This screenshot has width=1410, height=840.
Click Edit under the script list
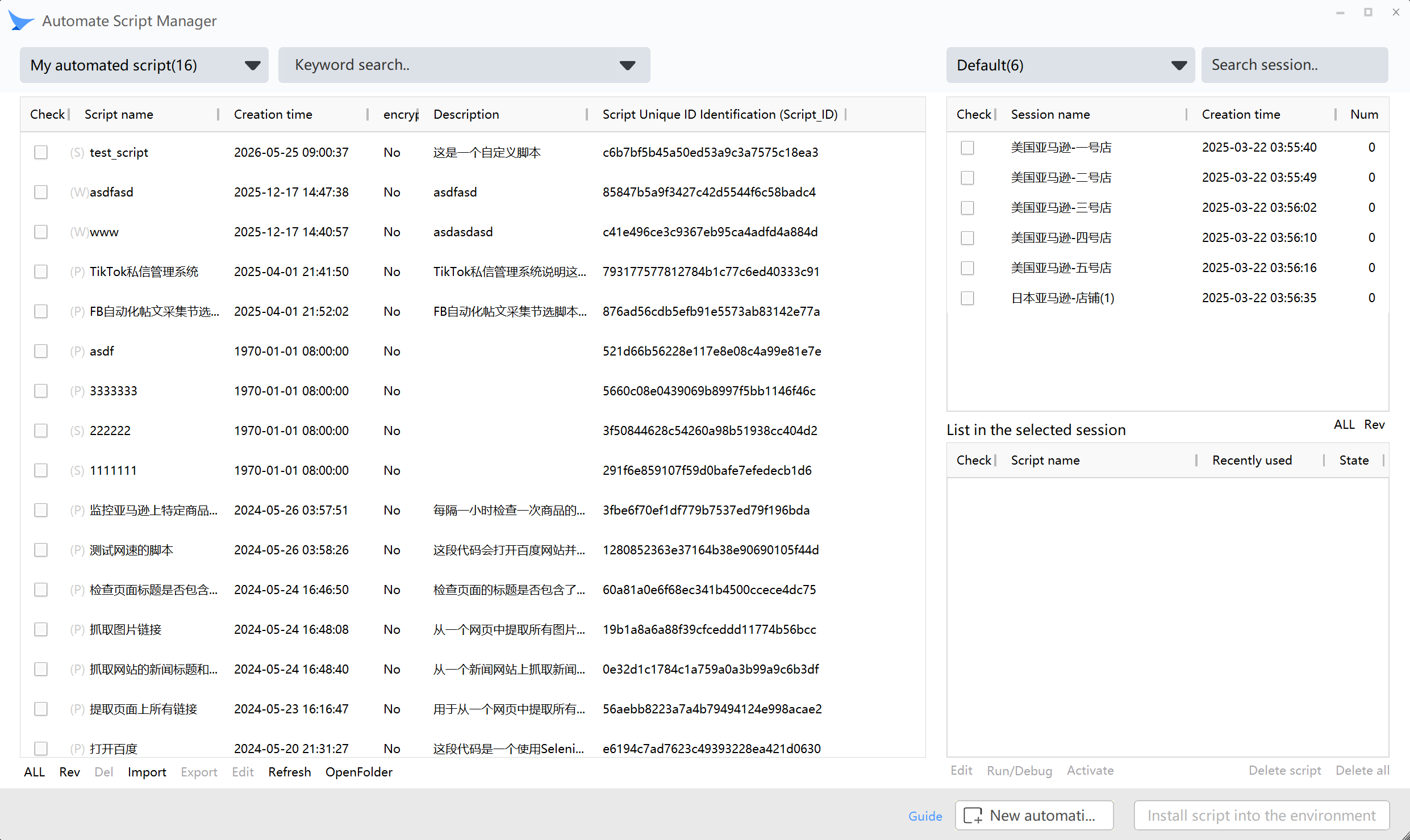pos(243,772)
